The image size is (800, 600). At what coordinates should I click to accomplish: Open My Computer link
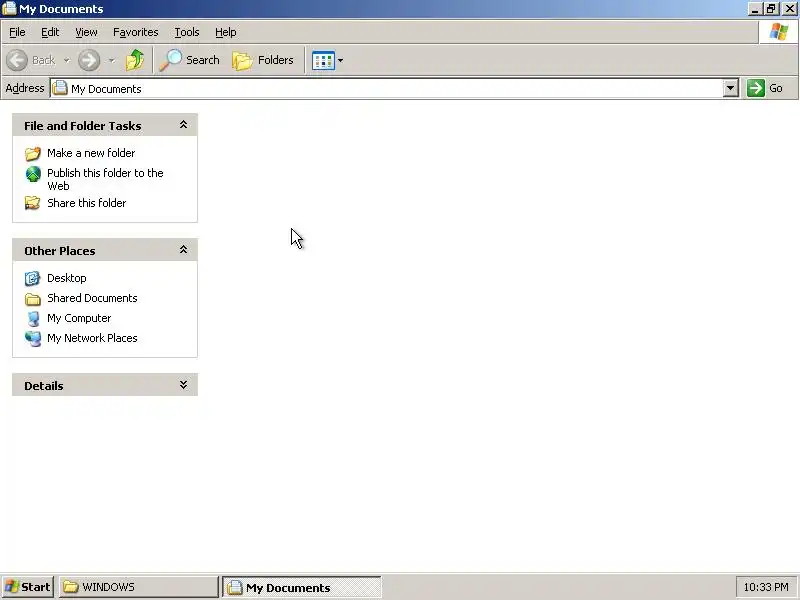point(79,318)
